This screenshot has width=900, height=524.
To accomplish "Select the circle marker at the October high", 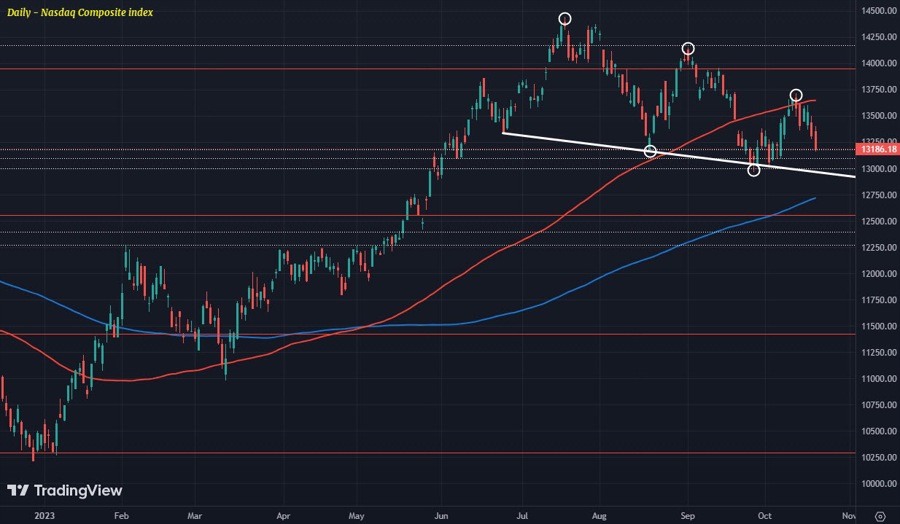I will (796, 96).
